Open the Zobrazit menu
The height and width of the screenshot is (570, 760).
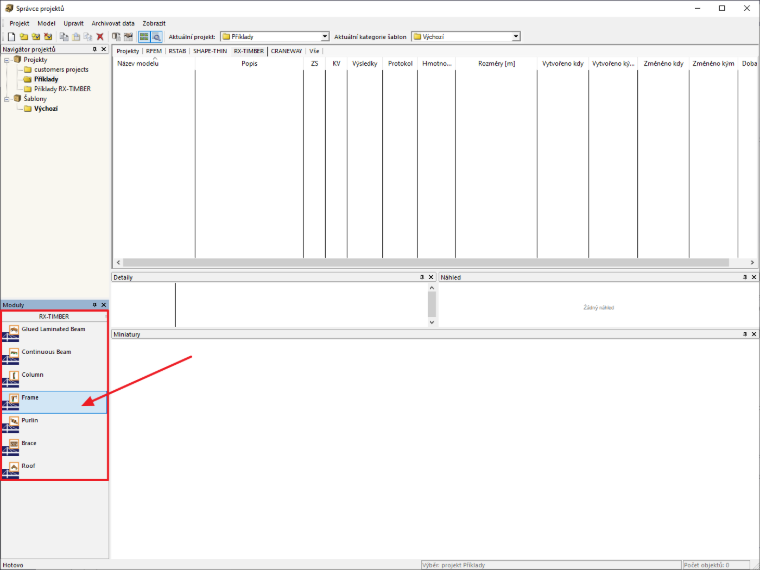pyautogui.click(x=154, y=23)
